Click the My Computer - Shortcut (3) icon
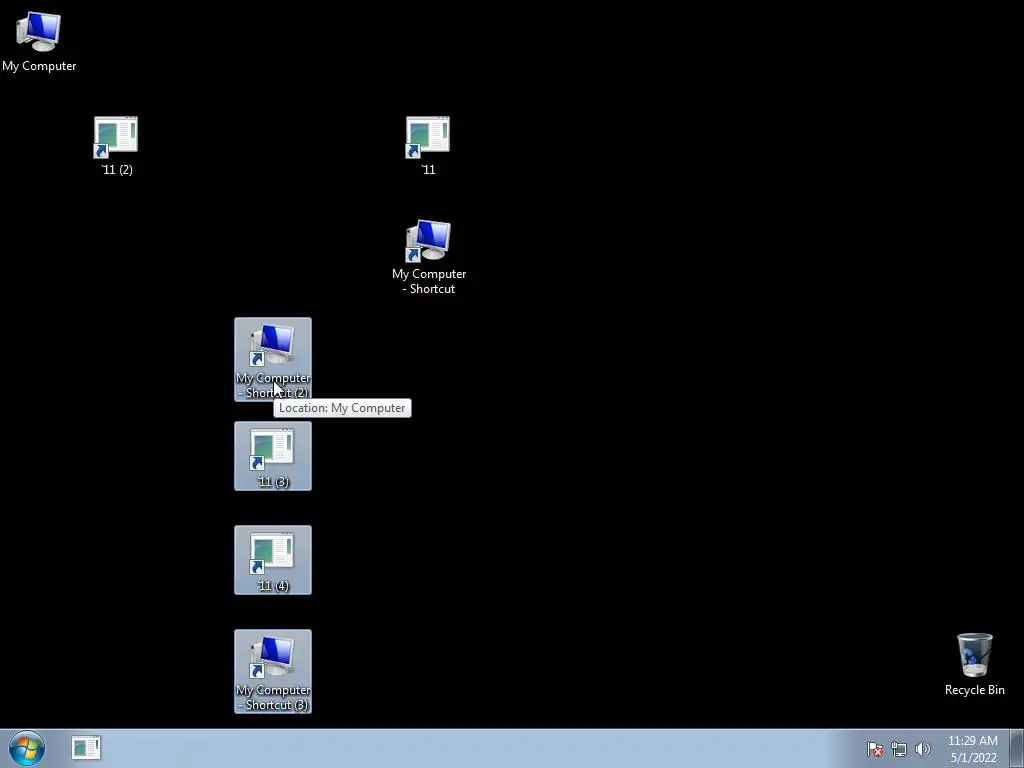 pos(273,671)
